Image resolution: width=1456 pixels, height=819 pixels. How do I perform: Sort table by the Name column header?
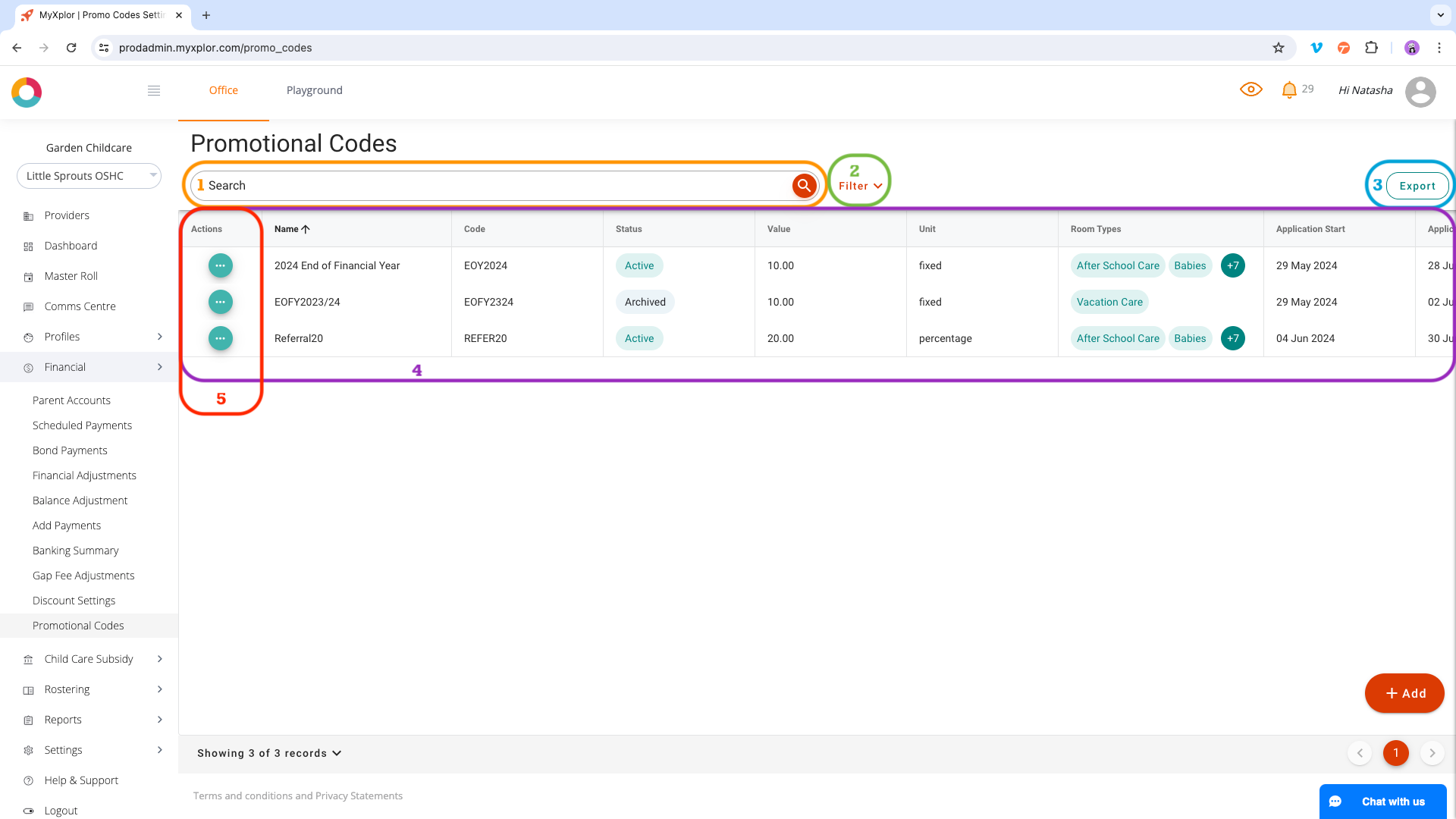coord(292,229)
